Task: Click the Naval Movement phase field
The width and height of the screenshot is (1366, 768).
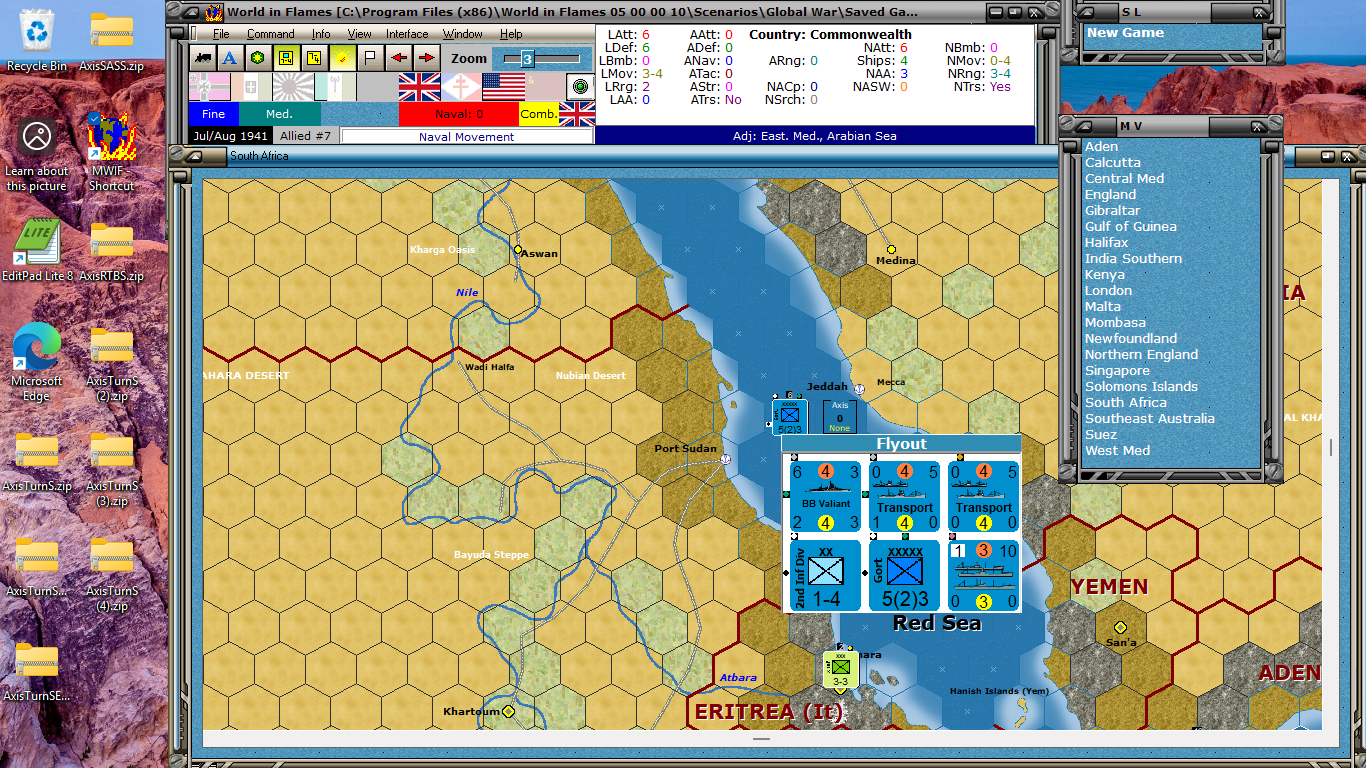Action: [x=466, y=136]
